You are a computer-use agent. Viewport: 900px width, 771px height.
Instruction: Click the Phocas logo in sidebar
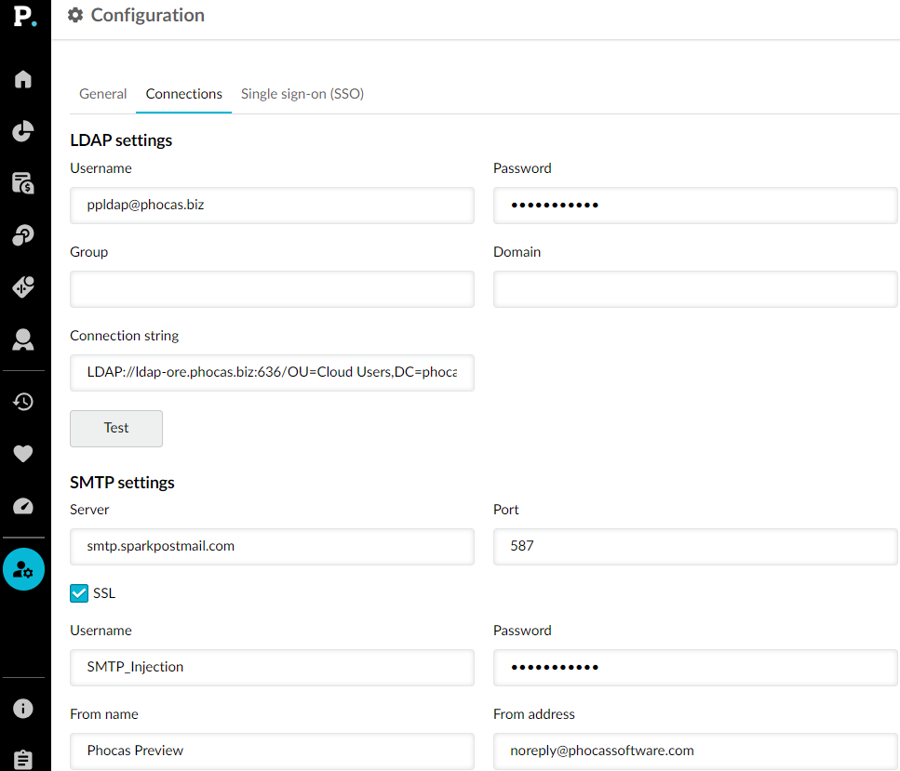pos(23,17)
